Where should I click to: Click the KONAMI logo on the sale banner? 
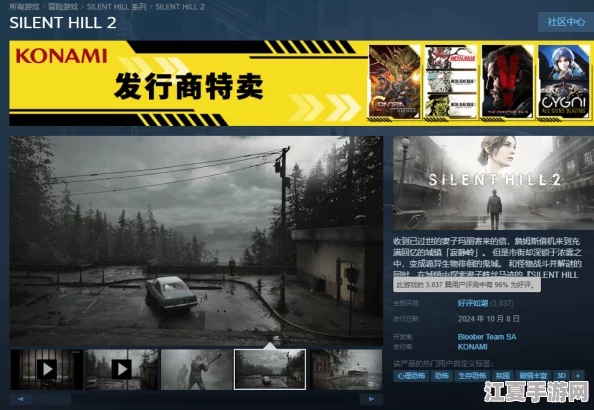click(61, 56)
